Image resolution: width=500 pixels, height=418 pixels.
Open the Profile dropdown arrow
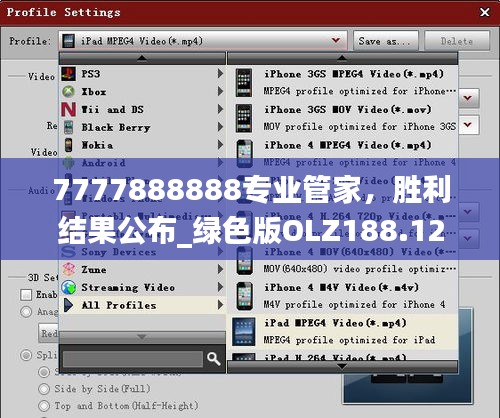336,41
